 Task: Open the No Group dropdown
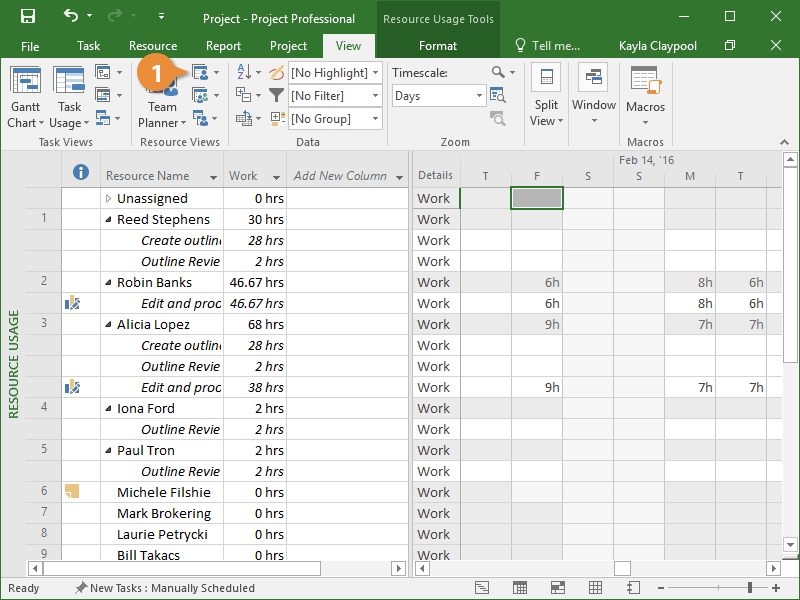click(335, 119)
